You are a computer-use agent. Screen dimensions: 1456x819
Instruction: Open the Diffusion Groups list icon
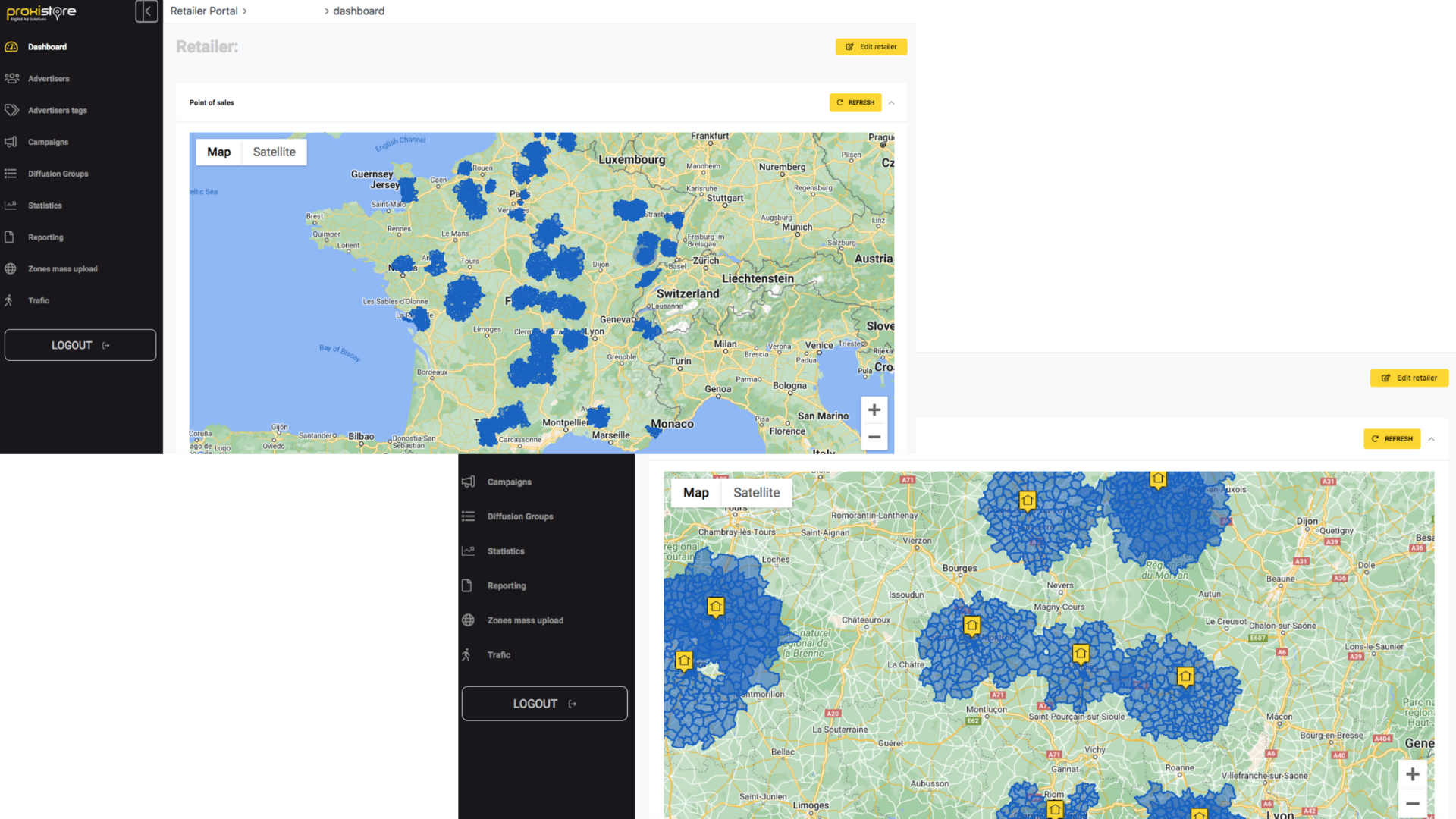[12, 174]
